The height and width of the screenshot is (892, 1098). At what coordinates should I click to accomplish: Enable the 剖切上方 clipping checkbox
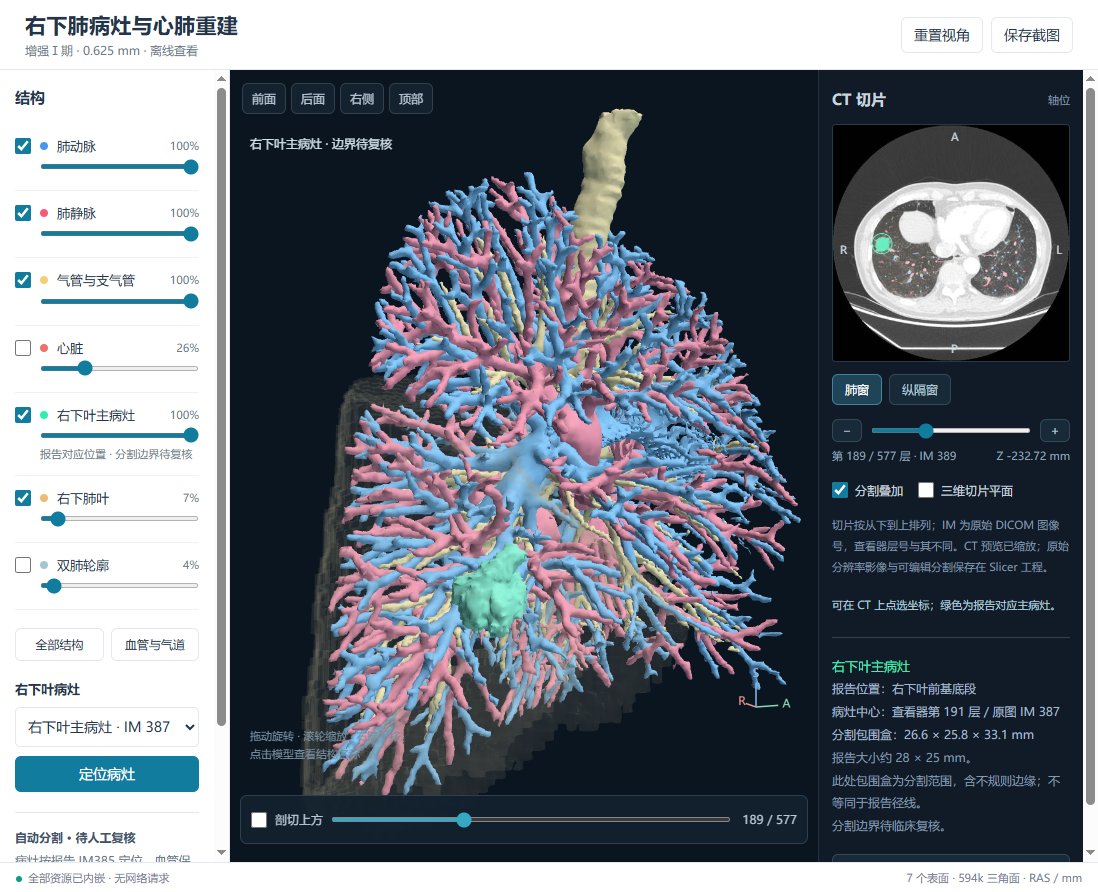259,820
